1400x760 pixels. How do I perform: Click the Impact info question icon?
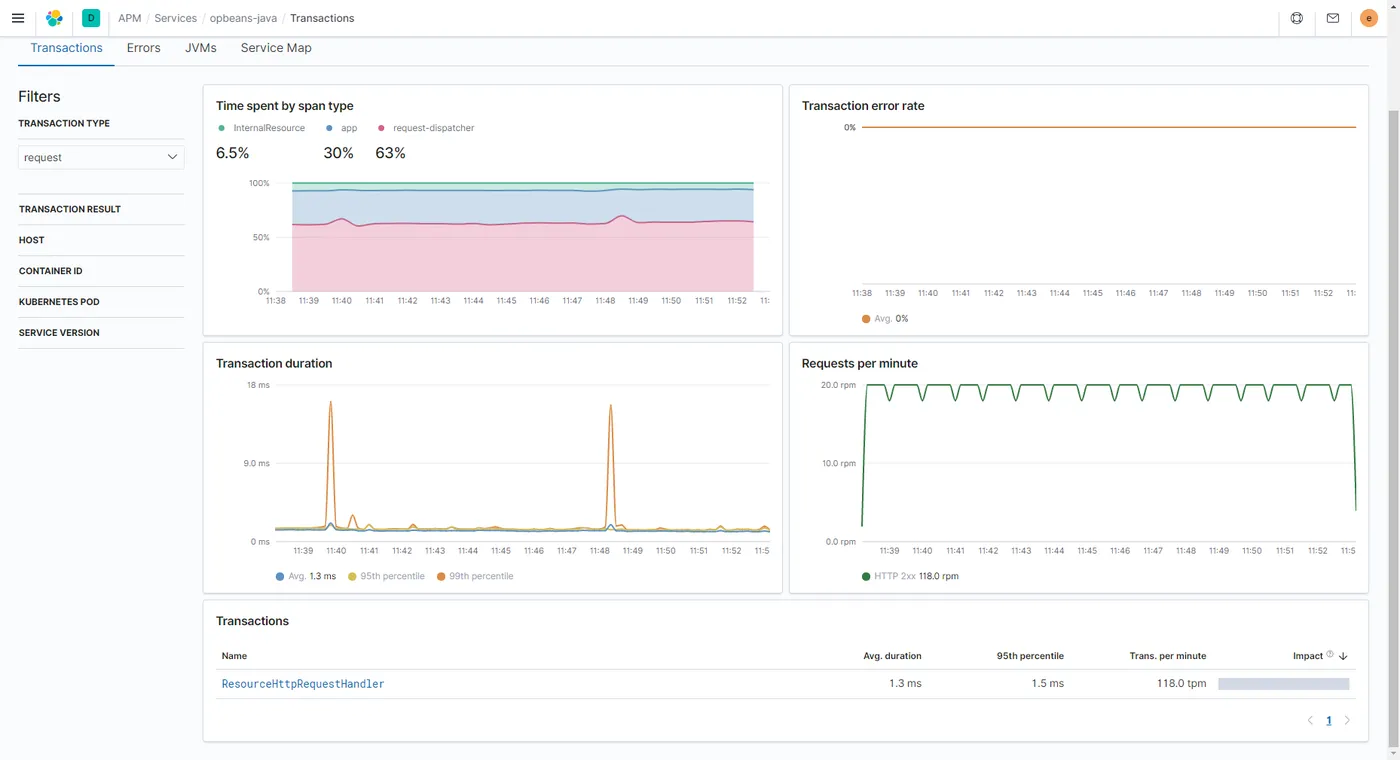click(x=1330, y=655)
